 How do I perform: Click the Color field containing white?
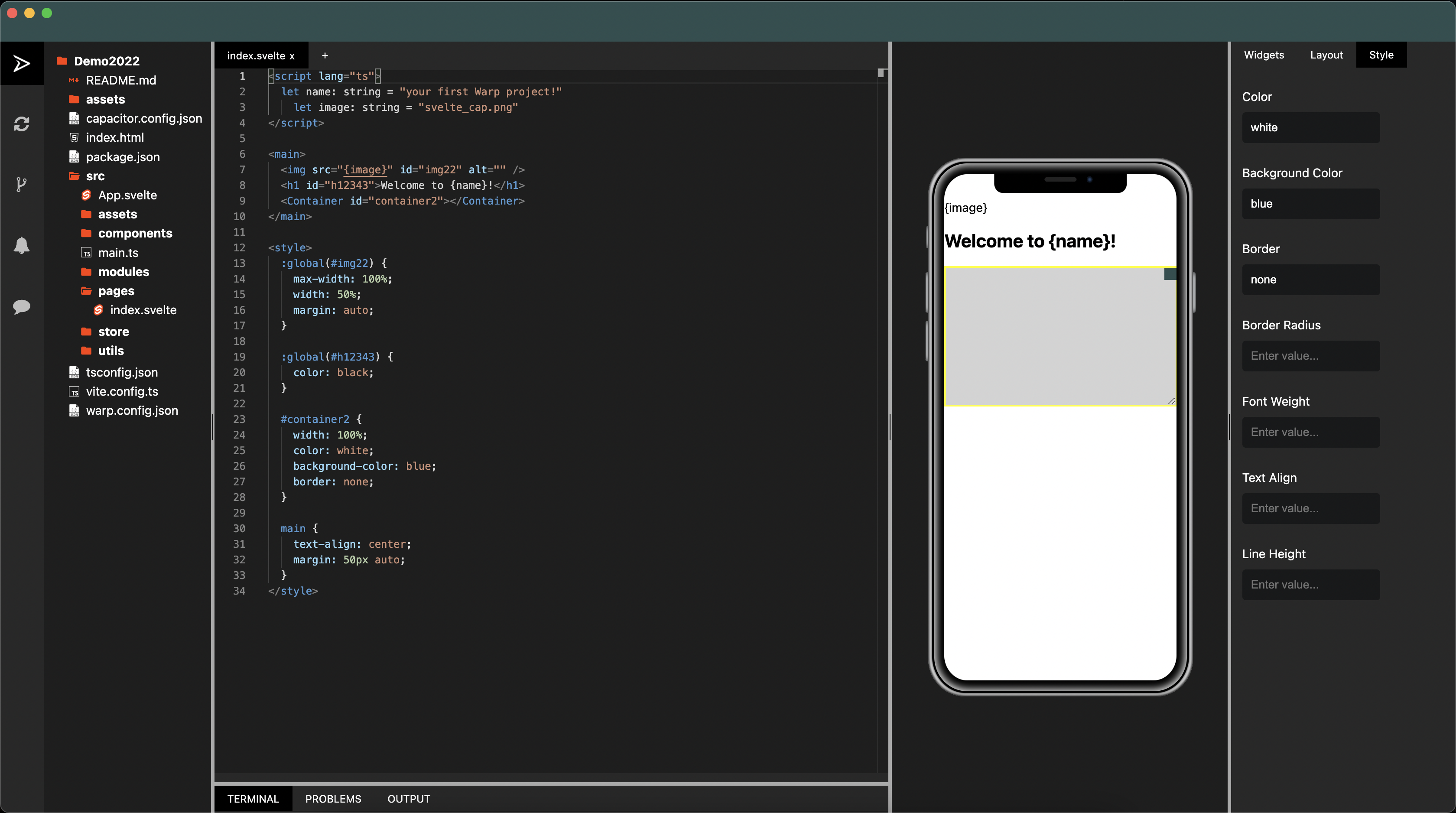point(1311,127)
